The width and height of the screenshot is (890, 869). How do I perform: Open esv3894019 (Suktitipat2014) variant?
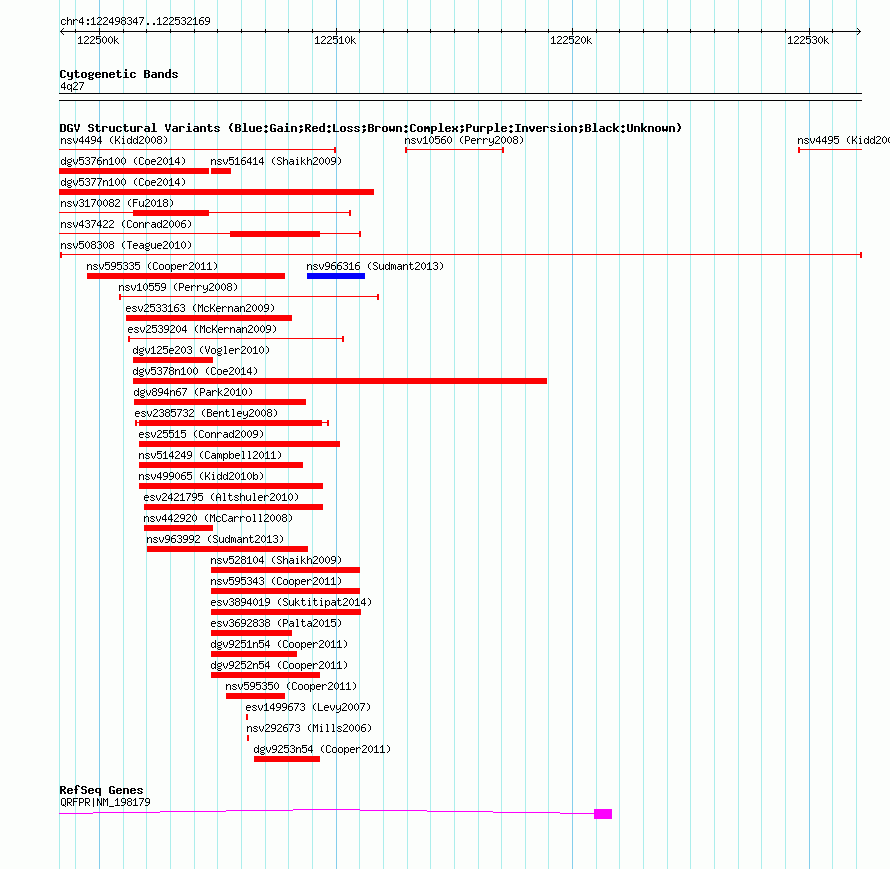click(291, 602)
